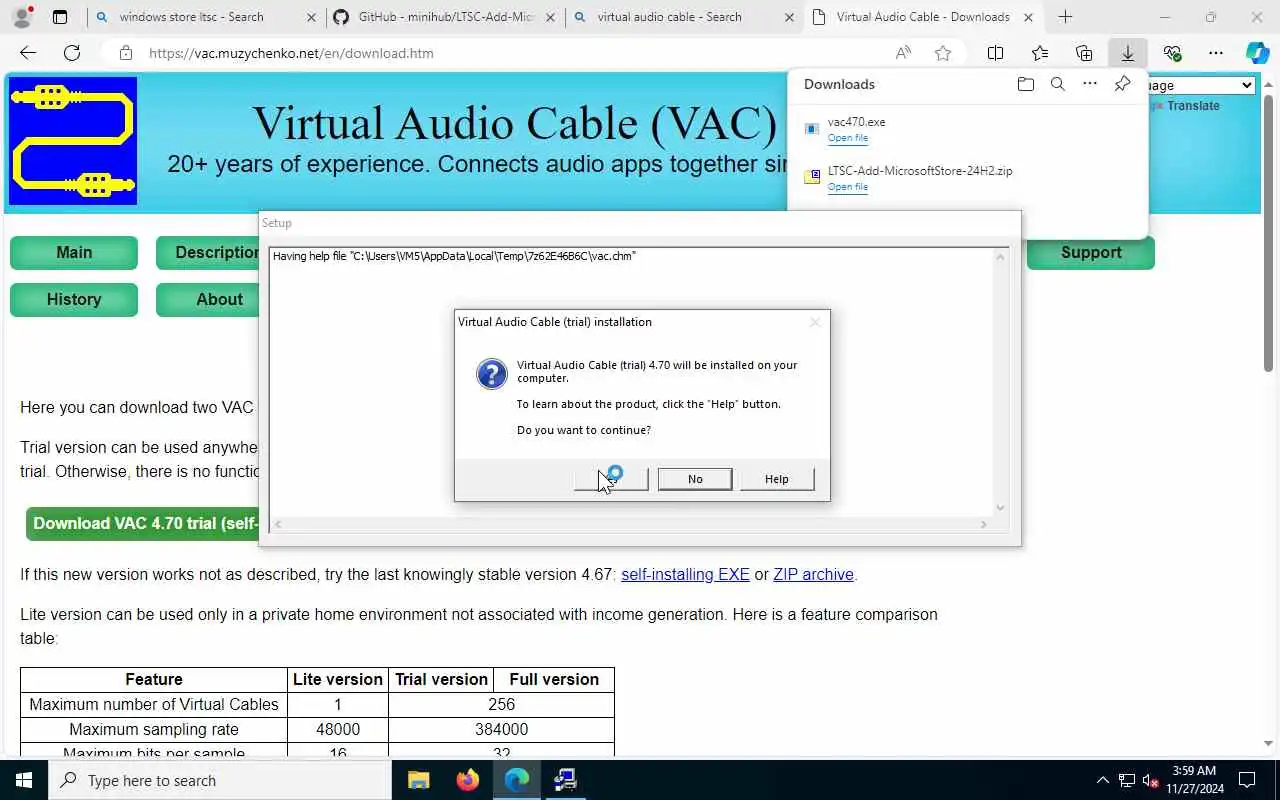Open File Explorer from the taskbar
The width and height of the screenshot is (1280, 800).
point(418,780)
